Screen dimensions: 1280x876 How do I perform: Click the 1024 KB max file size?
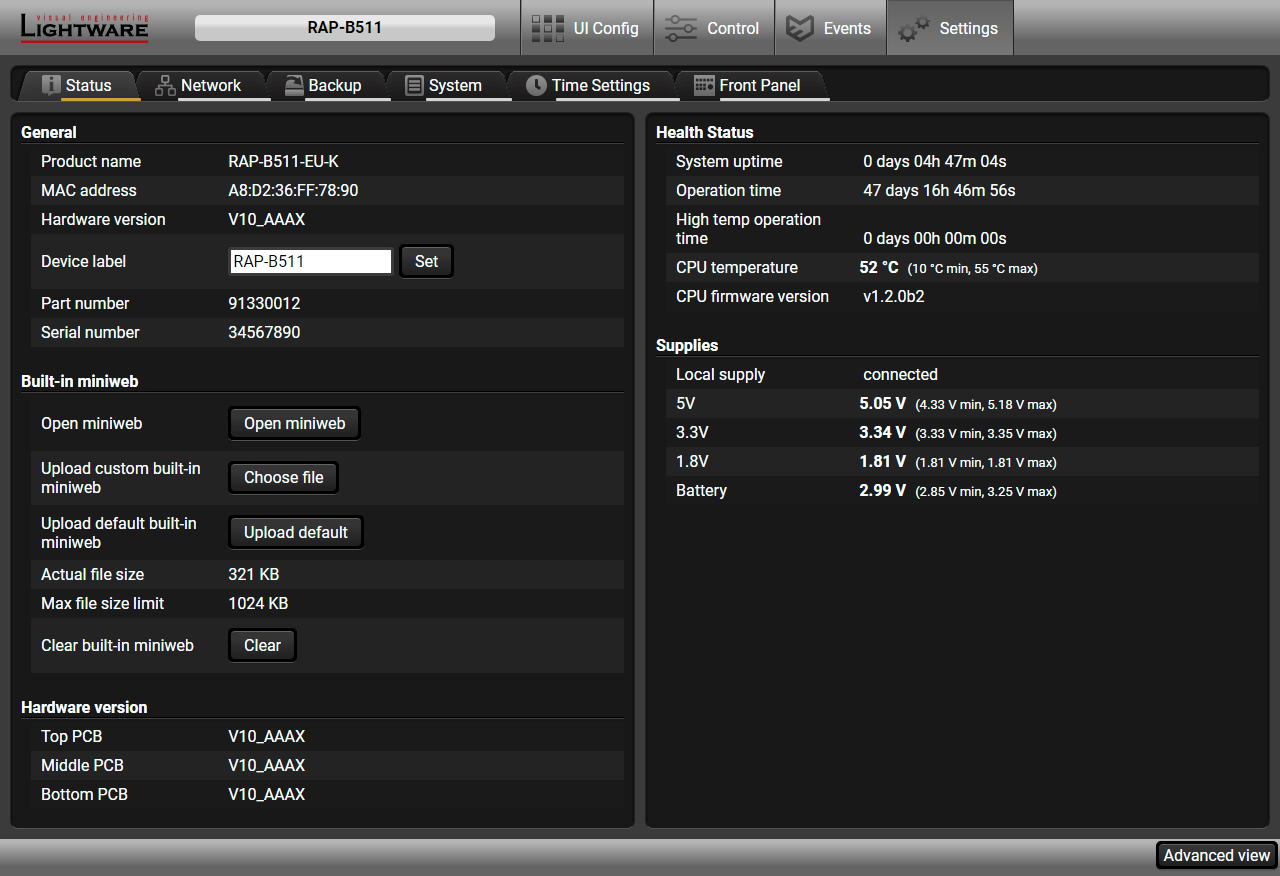(x=258, y=603)
